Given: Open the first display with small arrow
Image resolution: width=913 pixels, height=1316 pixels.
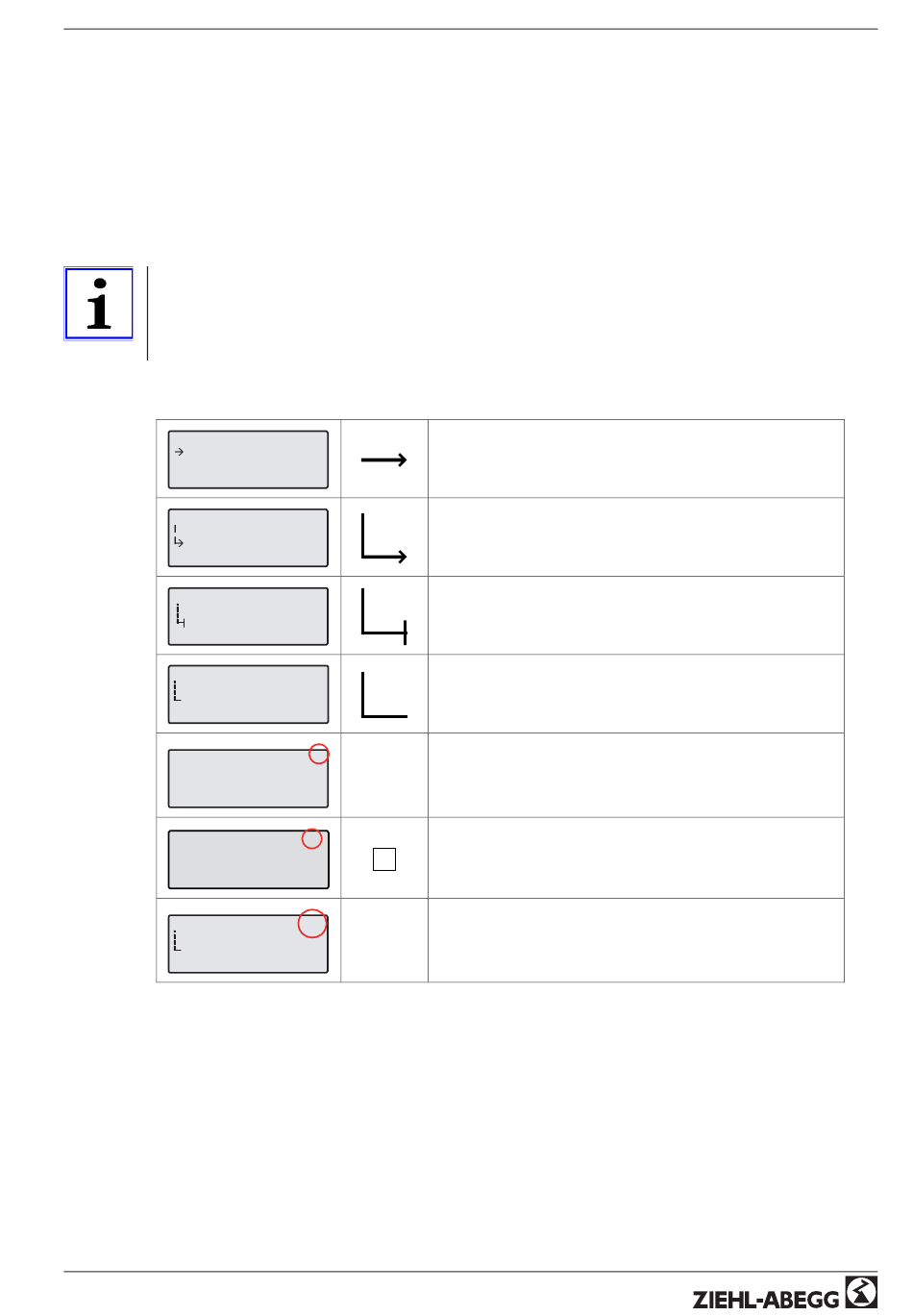Looking at the screenshot, I should pyautogui.click(x=248, y=459).
